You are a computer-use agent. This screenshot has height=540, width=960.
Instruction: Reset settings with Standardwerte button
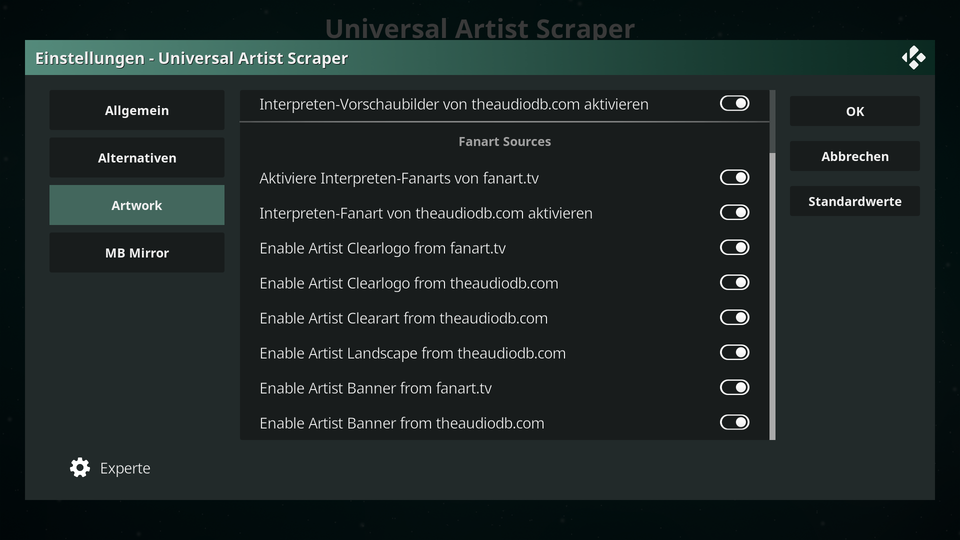point(855,201)
